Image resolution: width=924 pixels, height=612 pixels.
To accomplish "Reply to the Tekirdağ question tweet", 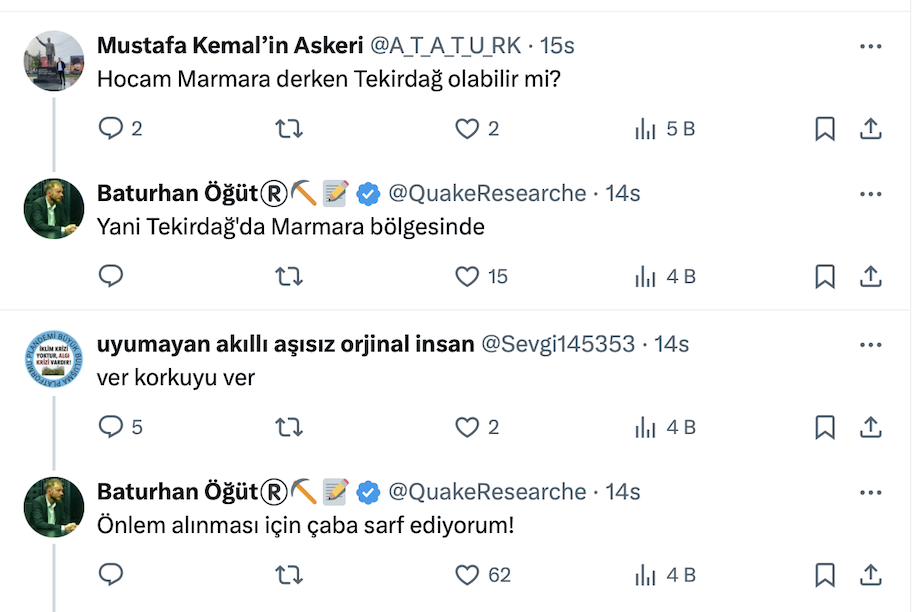I will (x=111, y=128).
